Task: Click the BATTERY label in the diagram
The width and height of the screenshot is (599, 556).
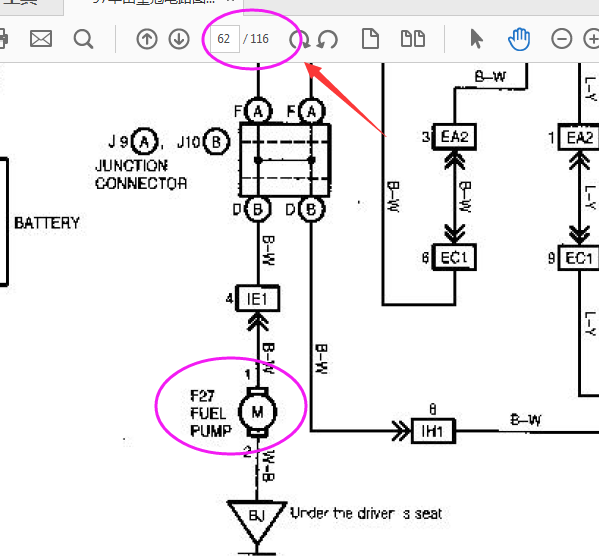Action: point(47,223)
